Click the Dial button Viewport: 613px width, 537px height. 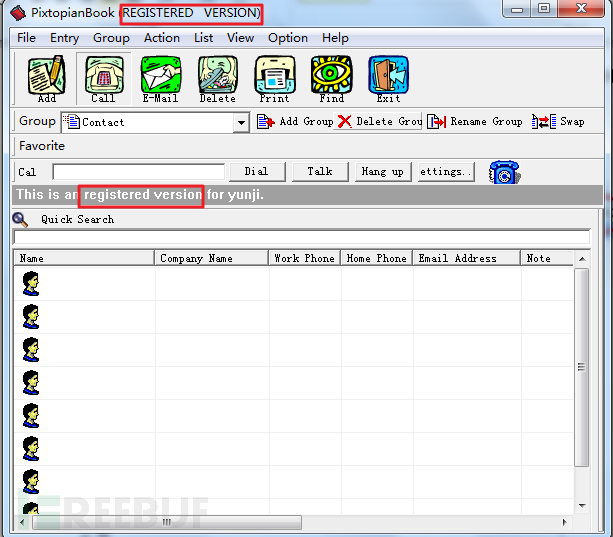(257, 172)
